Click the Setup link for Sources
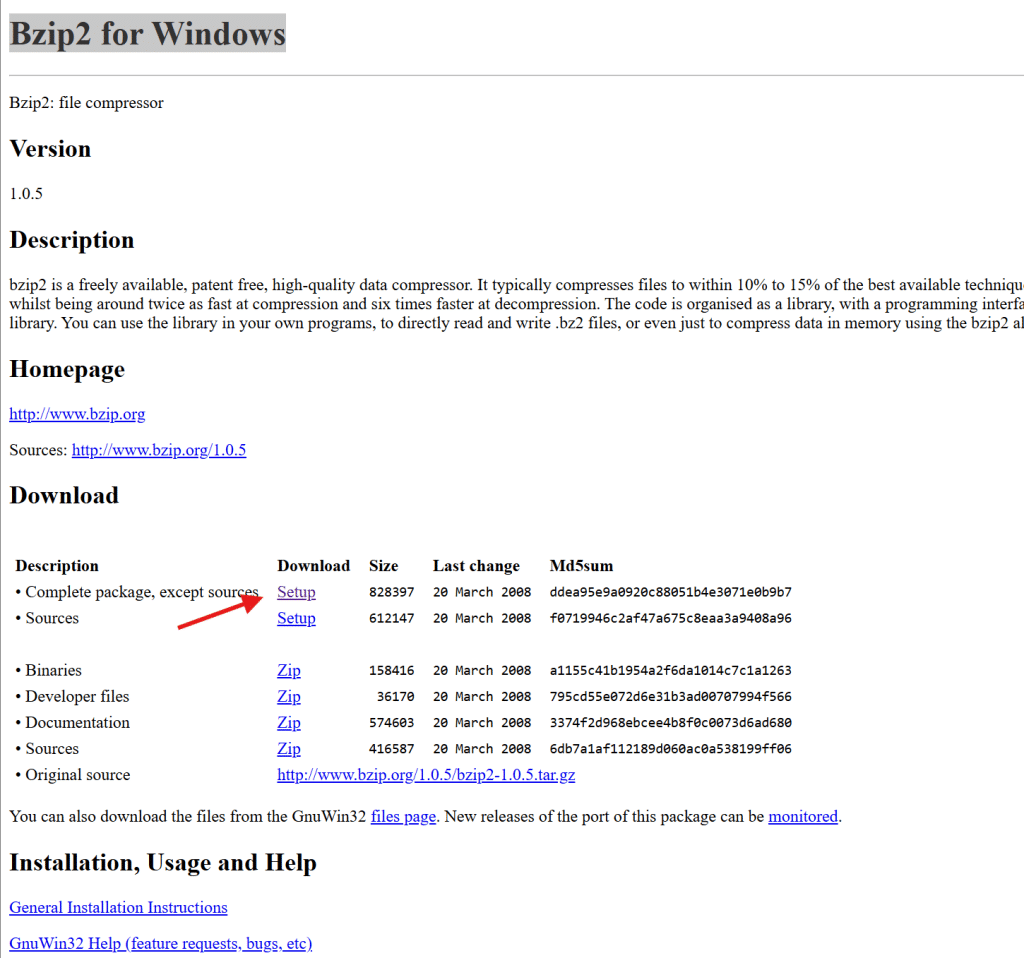This screenshot has height=958, width=1024. coord(296,618)
